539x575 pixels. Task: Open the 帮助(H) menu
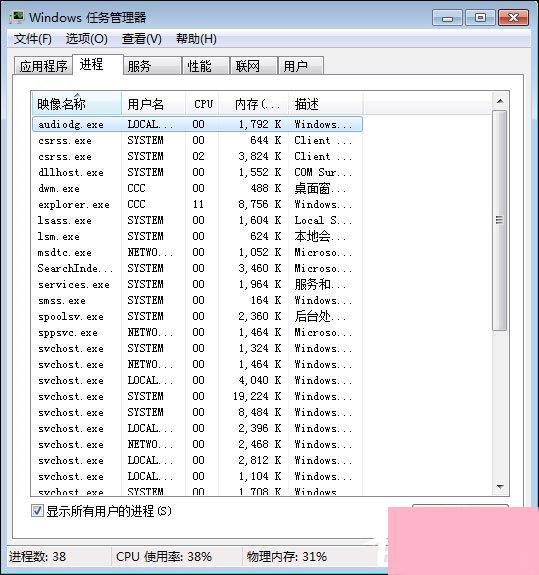pyautogui.click(x=196, y=39)
